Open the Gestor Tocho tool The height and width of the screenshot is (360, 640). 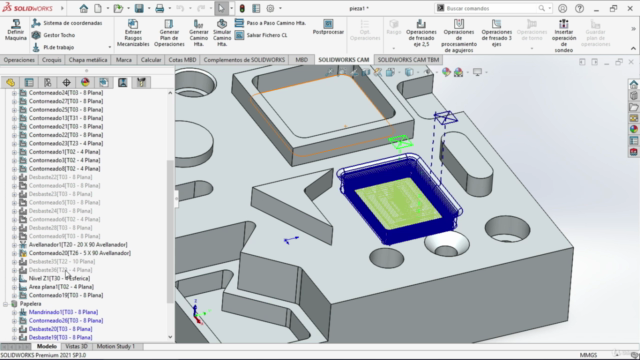click(54, 35)
